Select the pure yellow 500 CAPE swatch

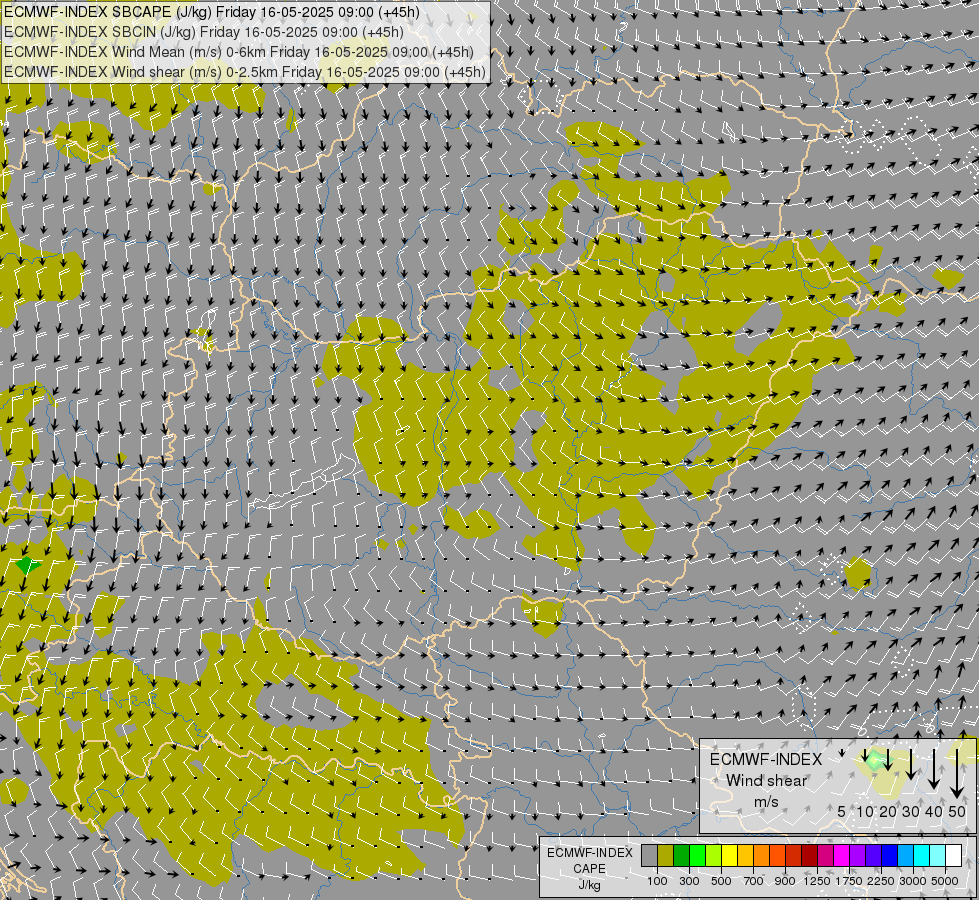730,855
